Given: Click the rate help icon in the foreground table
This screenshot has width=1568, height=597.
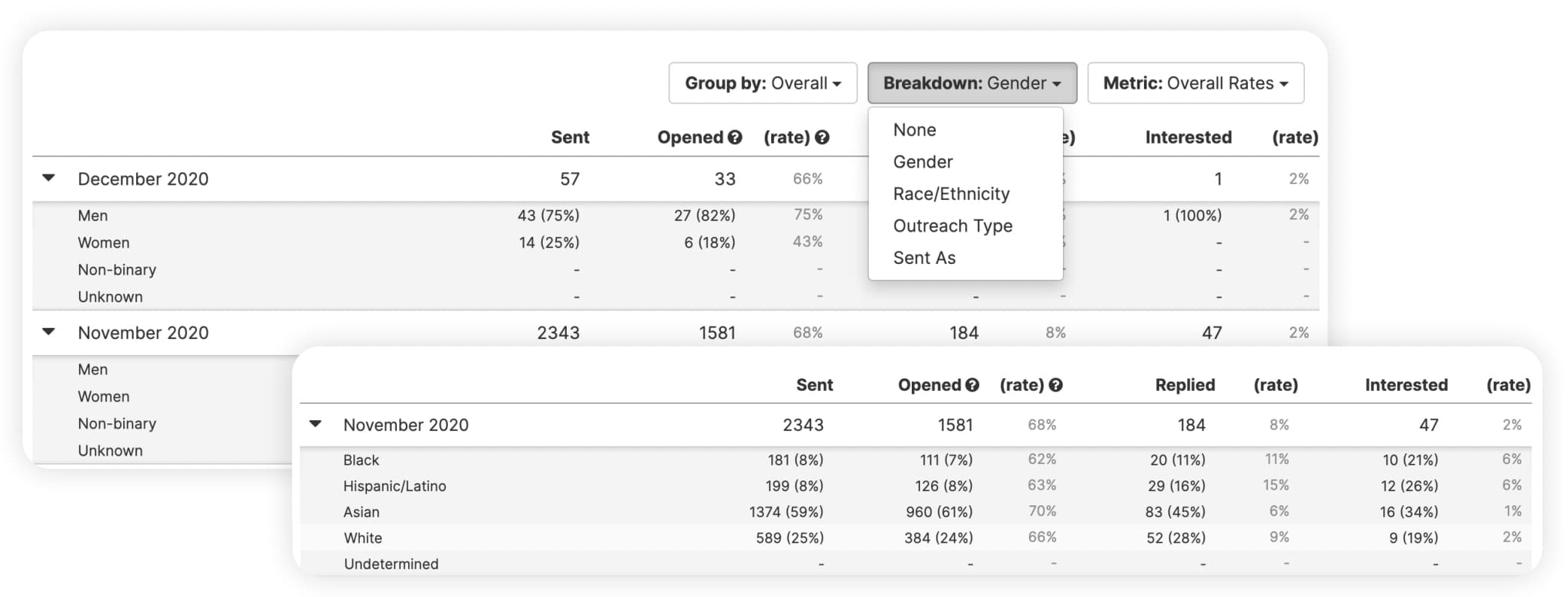Looking at the screenshot, I should (x=1056, y=385).
